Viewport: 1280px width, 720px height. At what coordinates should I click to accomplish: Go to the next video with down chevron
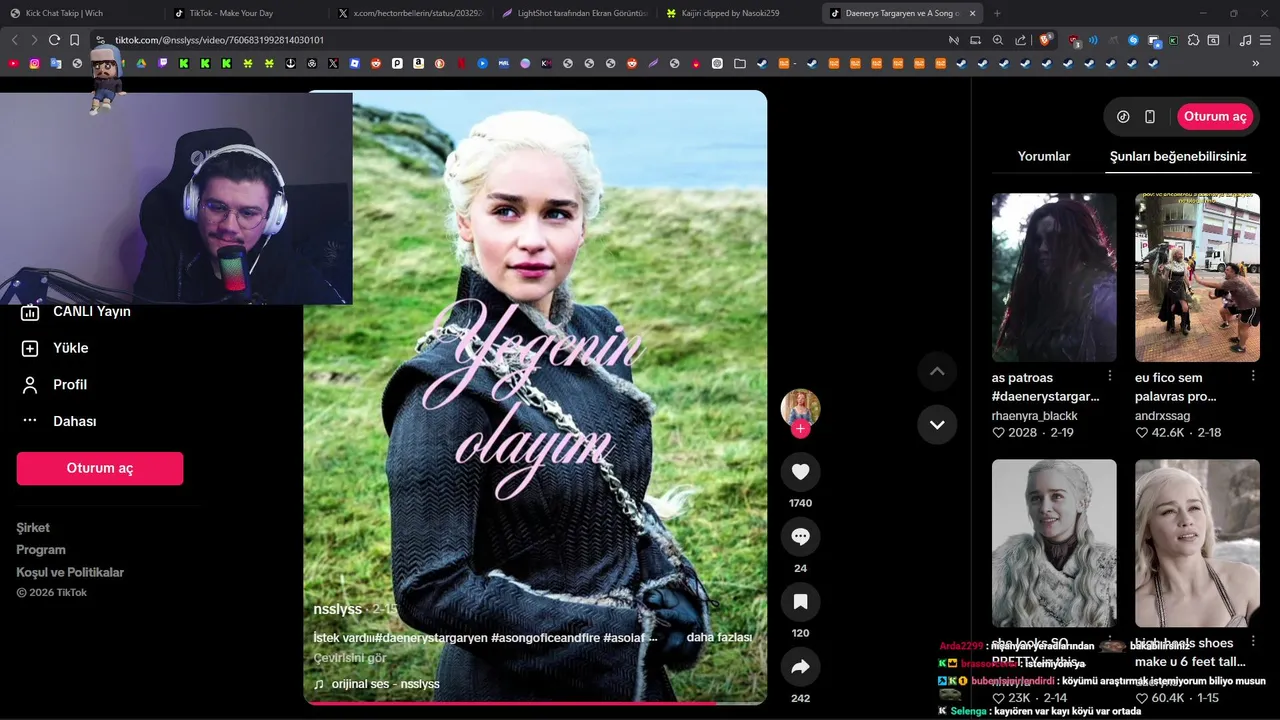pos(937,424)
